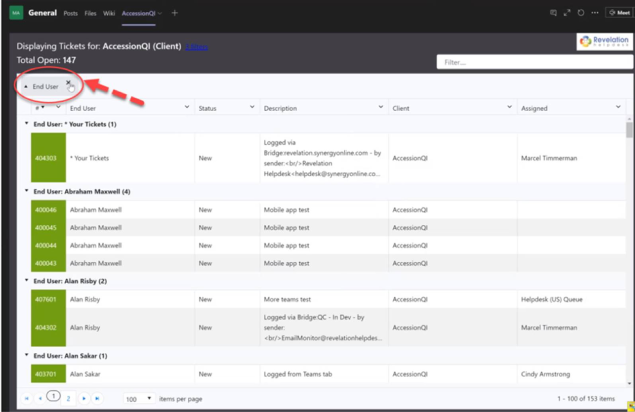Viewport: 635px width, 412px height.
Task: Click the filters link in header
Action: [196, 47]
